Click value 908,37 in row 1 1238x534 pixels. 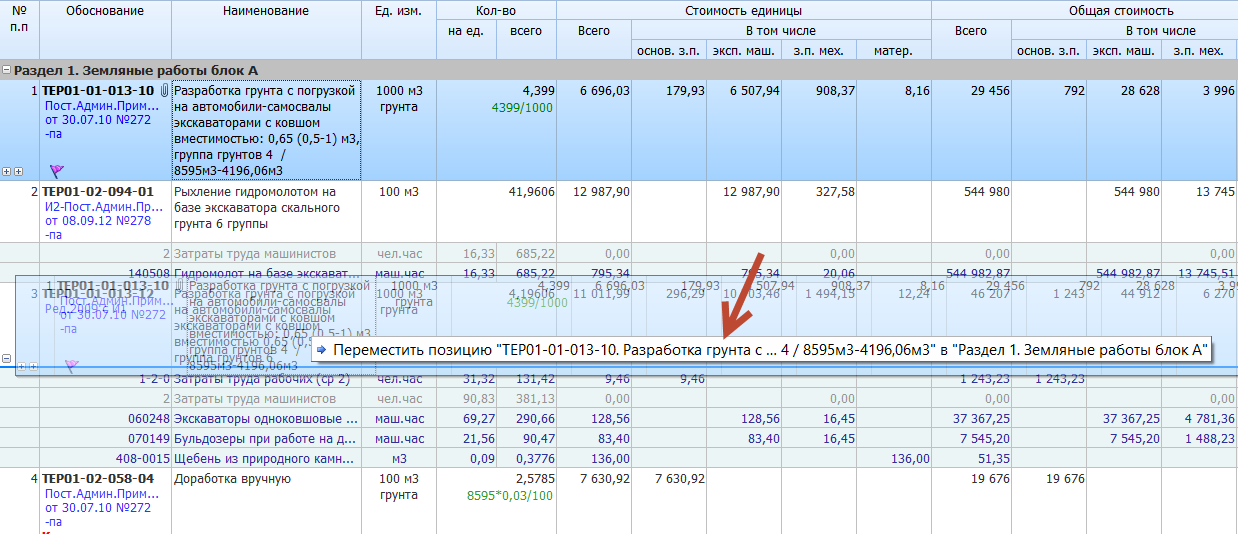[x=834, y=91]
